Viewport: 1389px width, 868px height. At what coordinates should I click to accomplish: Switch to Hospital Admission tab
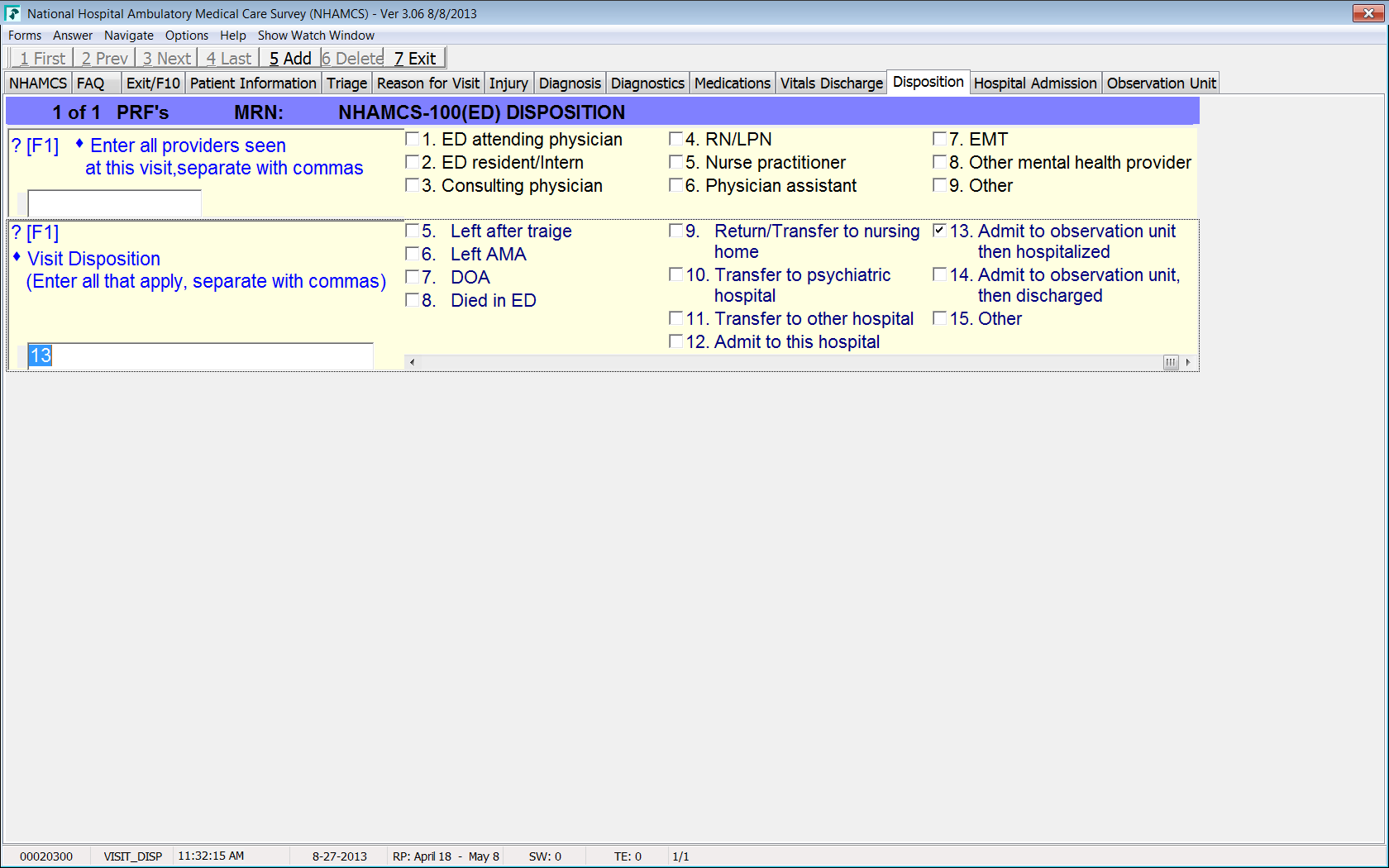[x=1035, y=83]
